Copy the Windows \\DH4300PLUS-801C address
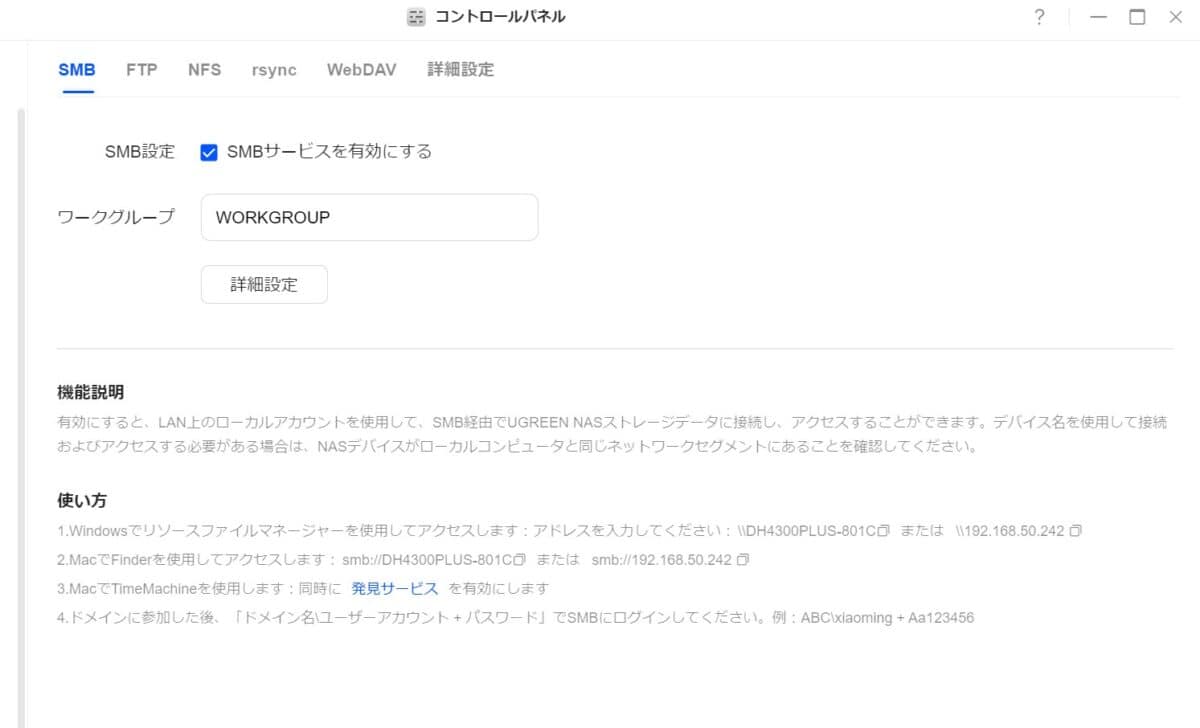This screenshot has height=728, width=1200. [883, 531]
